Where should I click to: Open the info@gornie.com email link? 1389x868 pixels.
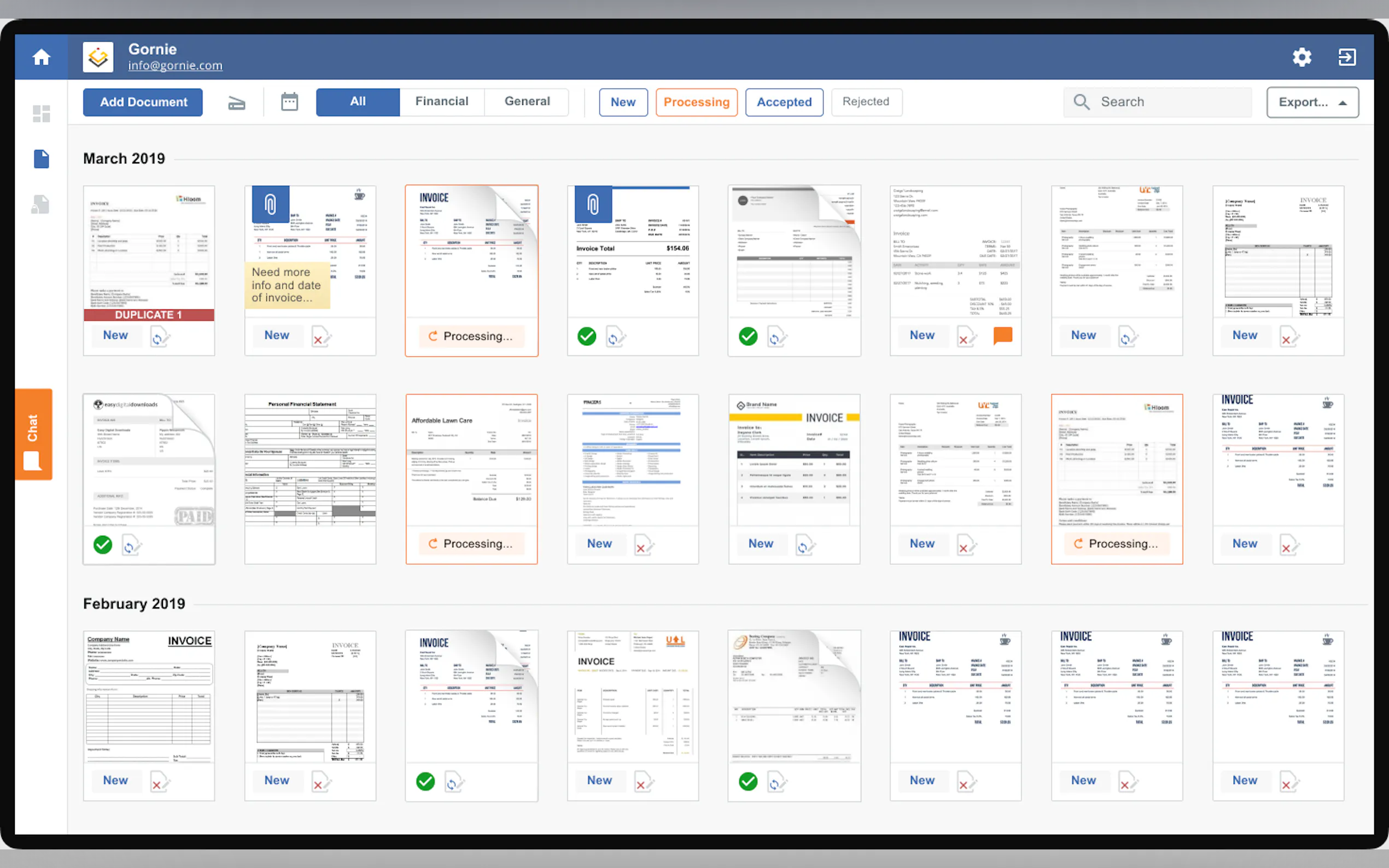pos(175,66)
